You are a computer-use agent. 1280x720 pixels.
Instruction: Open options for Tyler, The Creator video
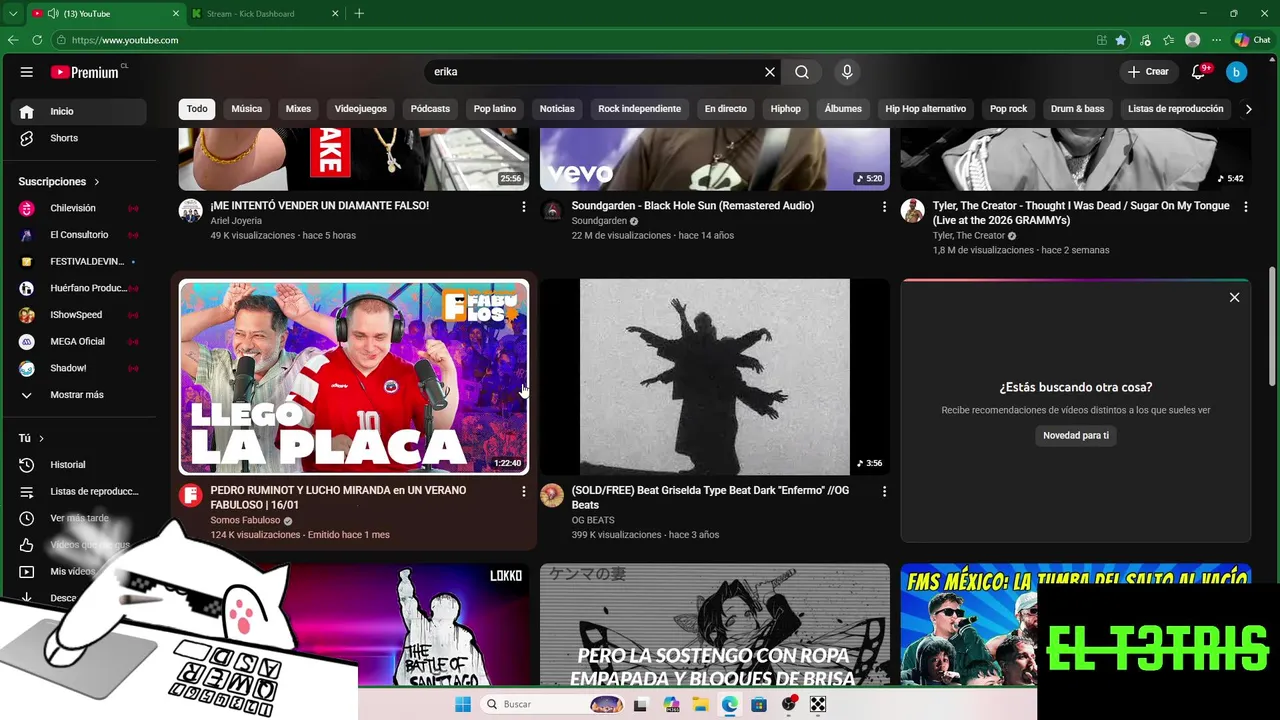[x=1245, y=206]
